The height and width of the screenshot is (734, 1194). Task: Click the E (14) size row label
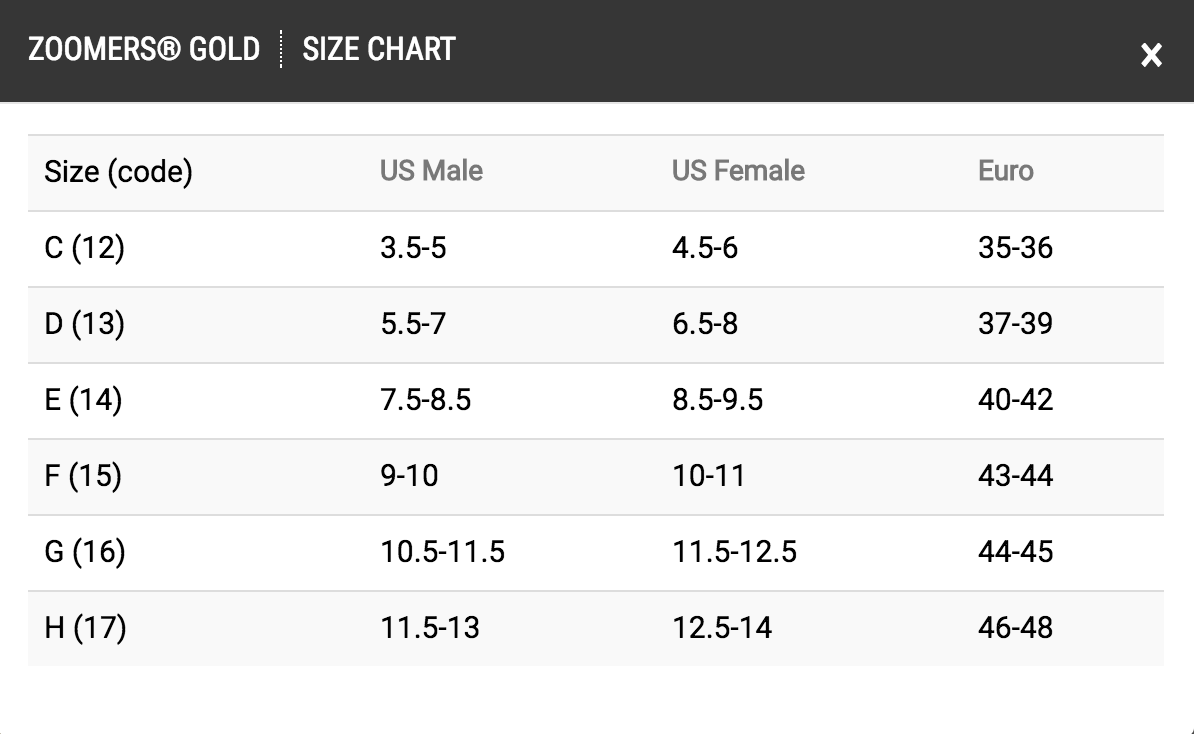pos(83,400)
